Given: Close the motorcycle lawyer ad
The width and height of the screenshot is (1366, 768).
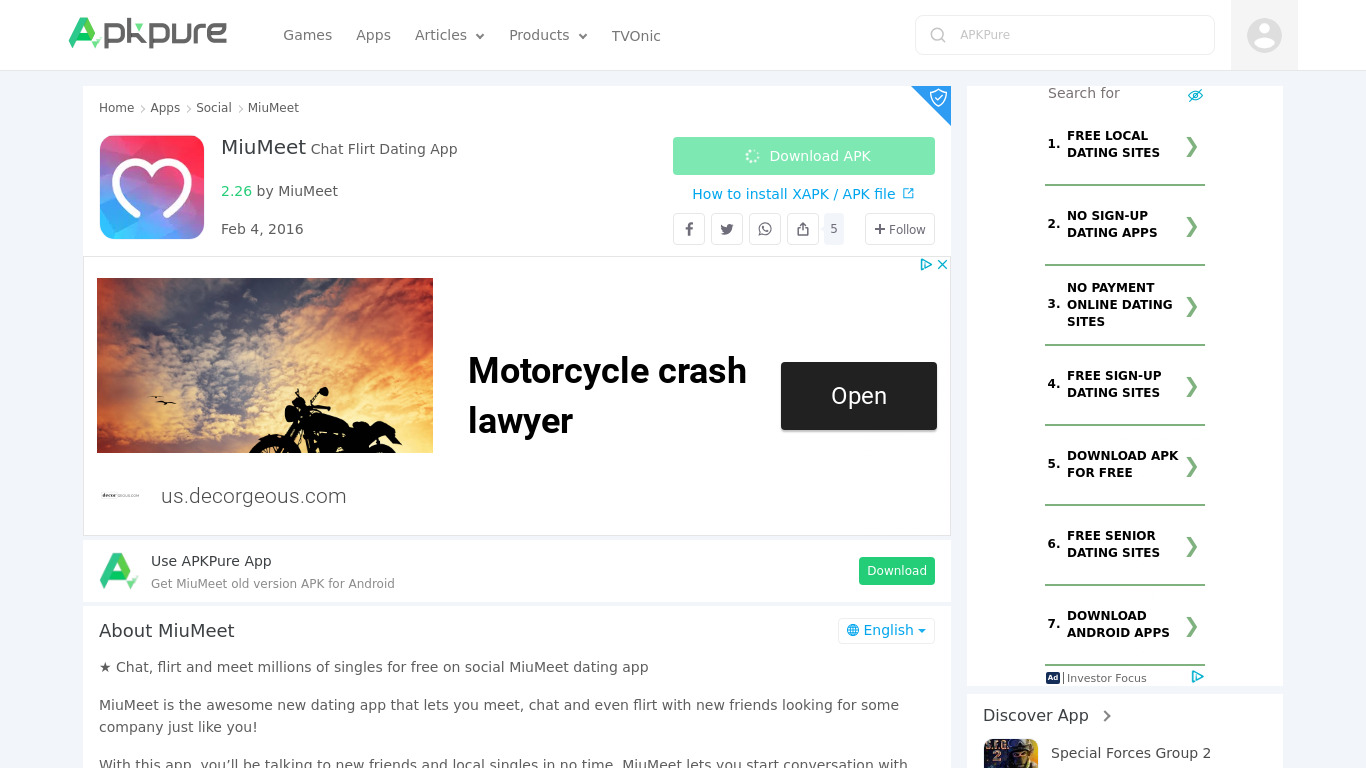Looking at the screenshot, I should click(x=942, y=265).
